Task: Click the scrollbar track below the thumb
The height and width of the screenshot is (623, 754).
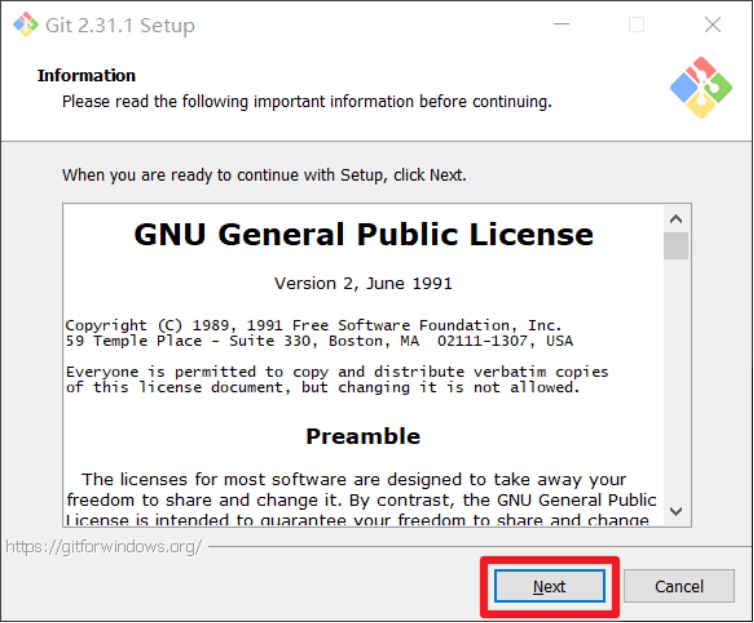Action: [676, 379]
